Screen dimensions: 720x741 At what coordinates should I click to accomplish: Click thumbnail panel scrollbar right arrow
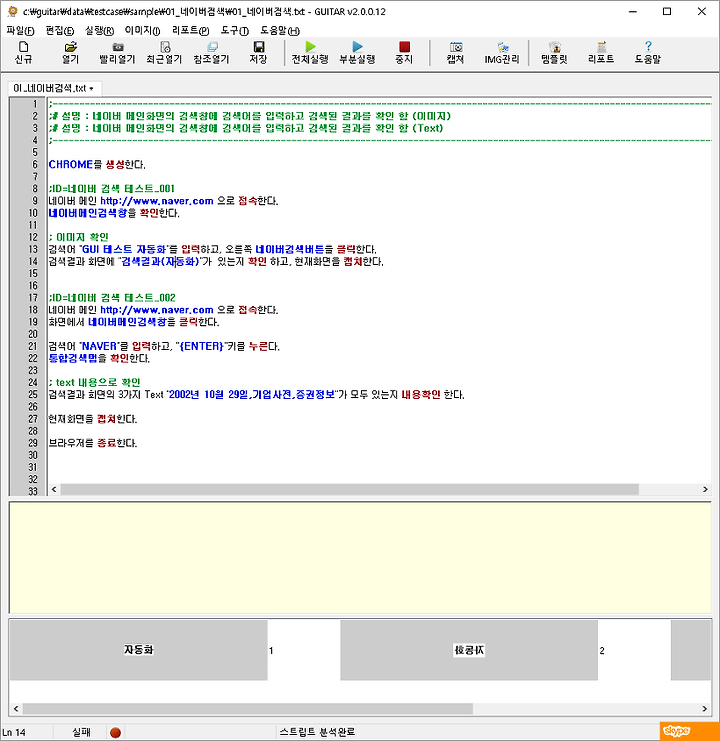[704, 708]
